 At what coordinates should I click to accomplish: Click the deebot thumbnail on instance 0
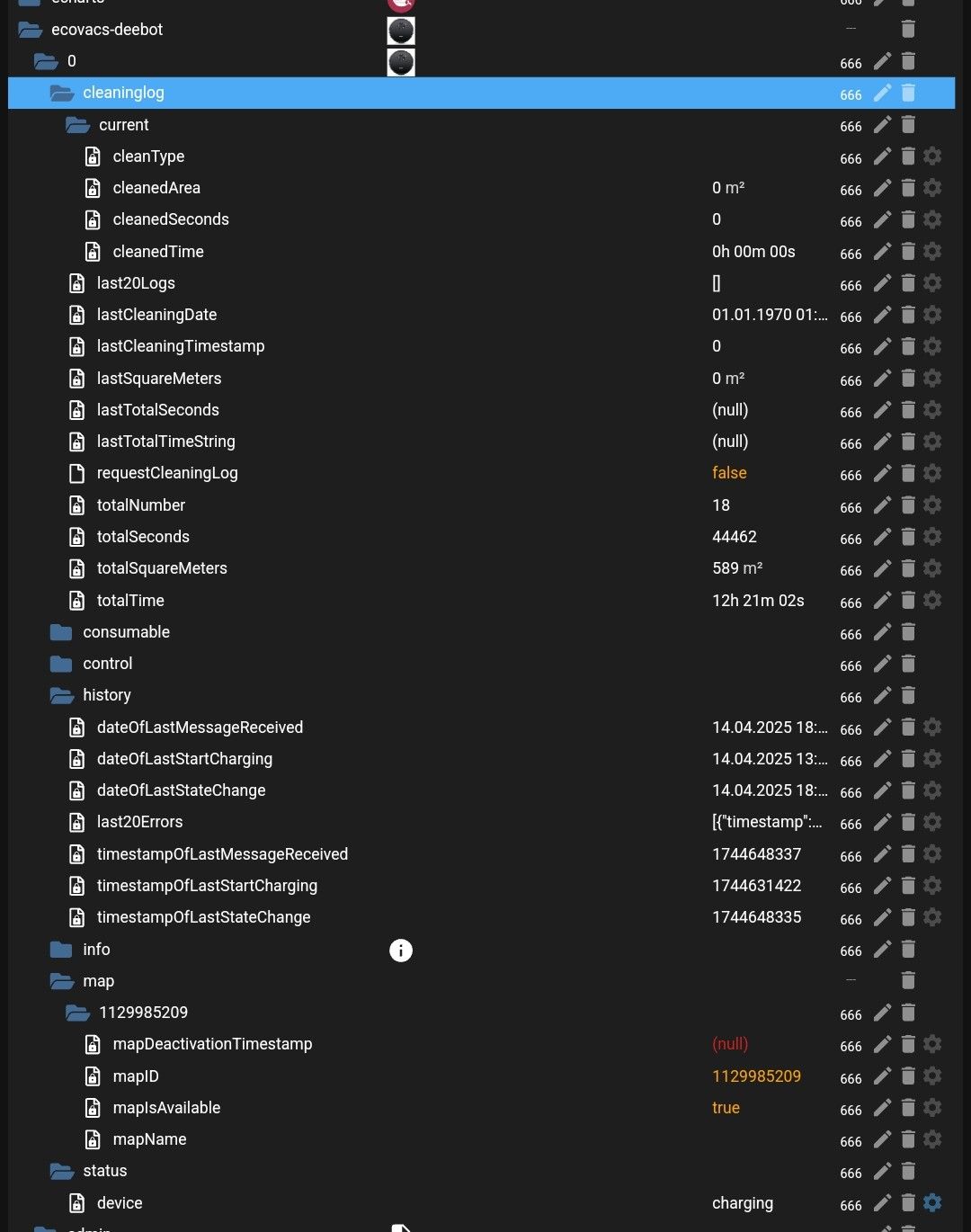pos(401,62)
